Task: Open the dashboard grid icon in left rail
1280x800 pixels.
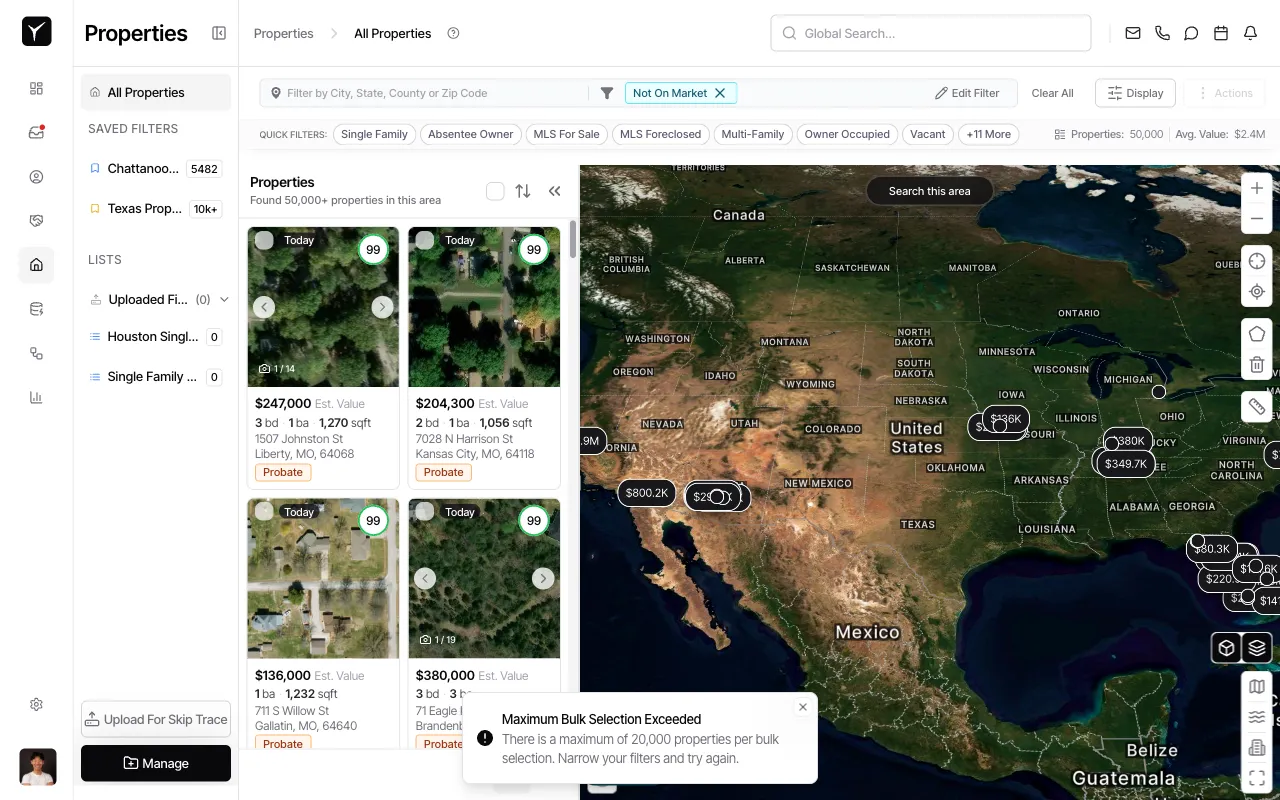Action: click(x=36, y=88)
